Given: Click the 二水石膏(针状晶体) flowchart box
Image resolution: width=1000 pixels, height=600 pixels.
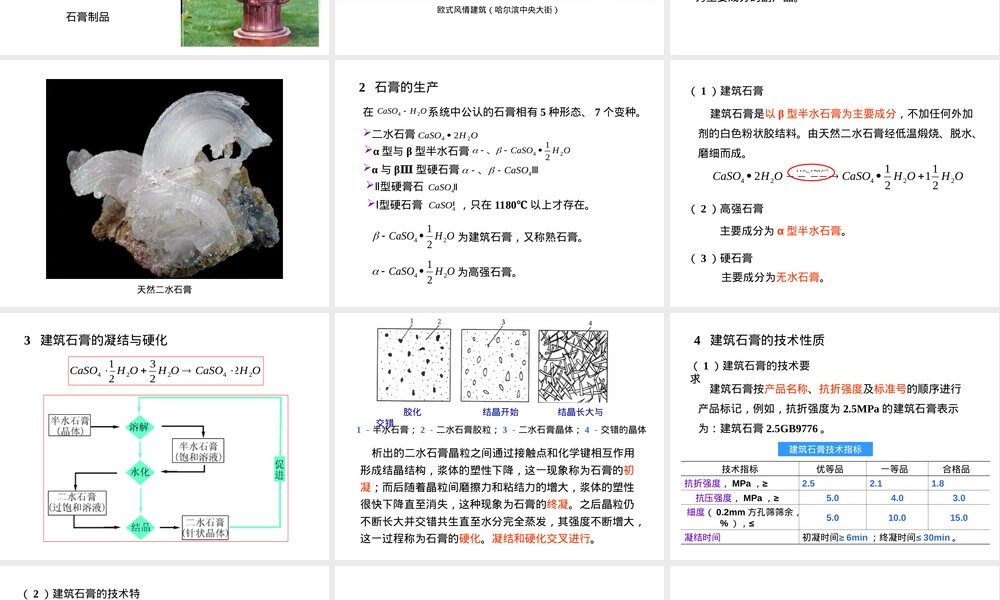Looking at the screenshot, I should coord(205,527).
